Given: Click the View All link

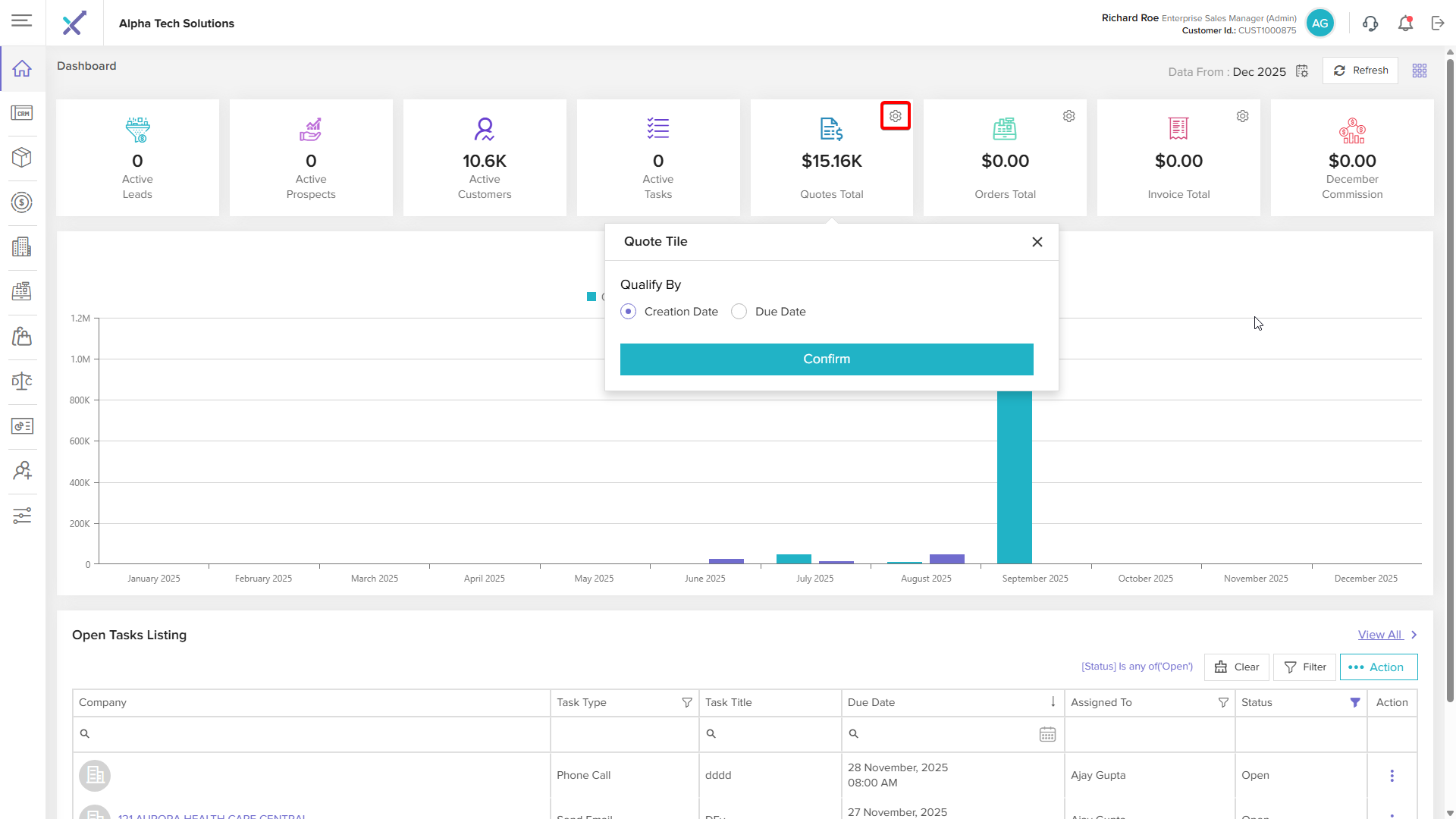Looking at the screenshot, I should coord(1379,635).
